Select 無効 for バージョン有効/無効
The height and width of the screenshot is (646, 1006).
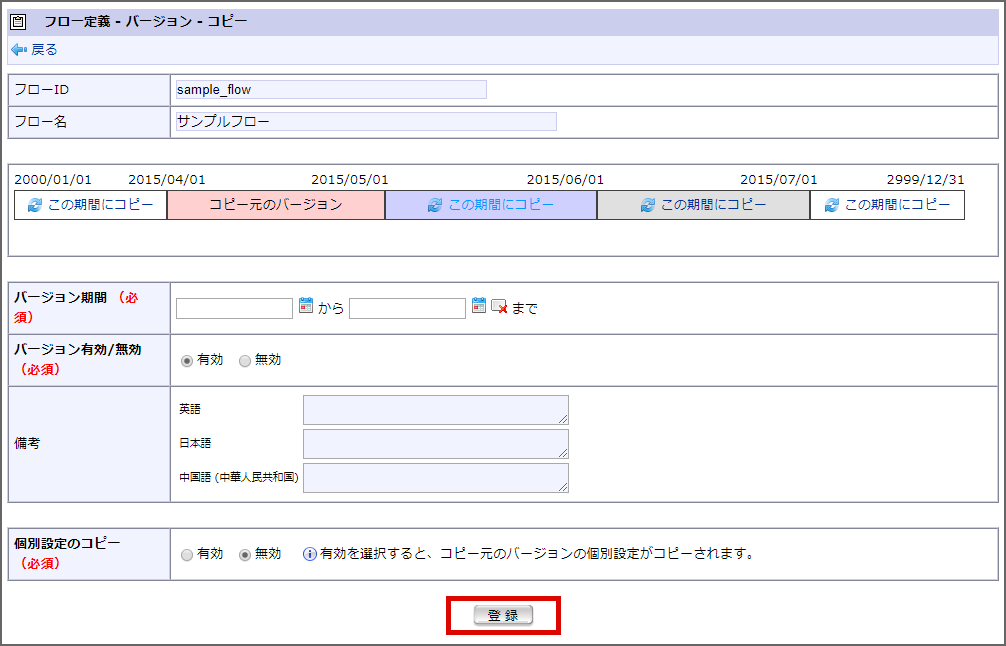tap(244, 361)
